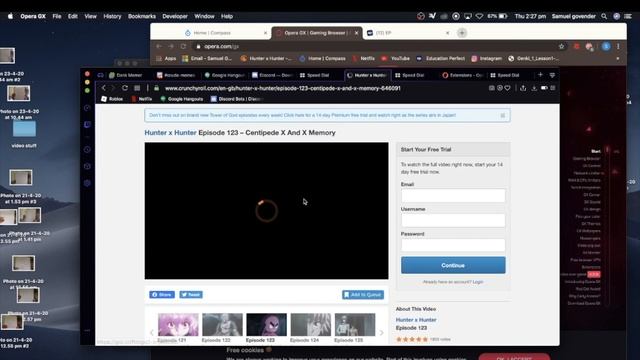Go to previous episodes with left carousel arrow

[152, 333]
